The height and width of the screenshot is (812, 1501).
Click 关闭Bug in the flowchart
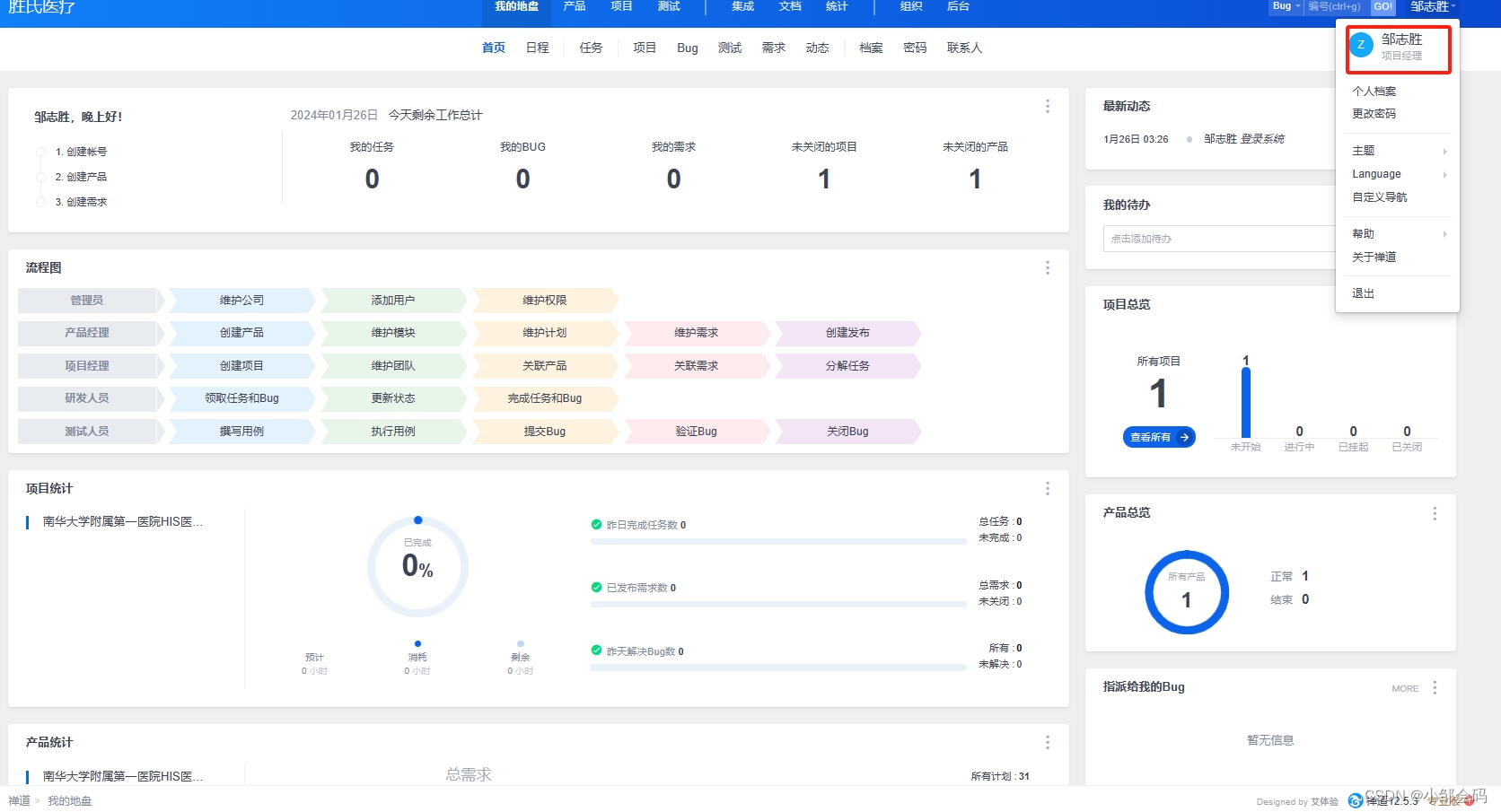click(x=847, y=432)
